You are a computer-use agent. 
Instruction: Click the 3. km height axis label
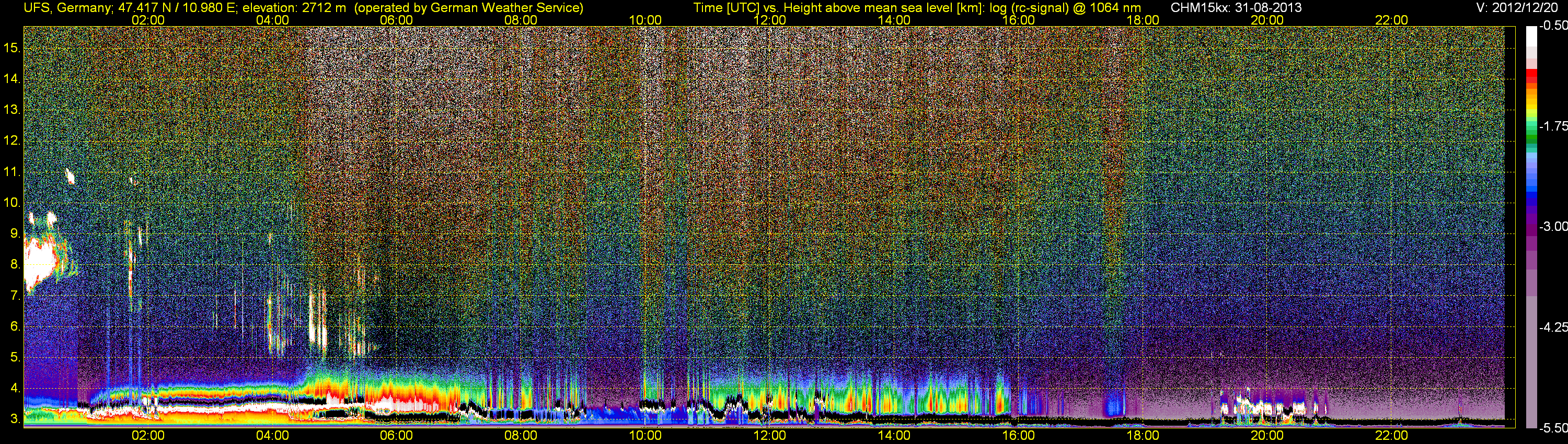coord(15,418)
